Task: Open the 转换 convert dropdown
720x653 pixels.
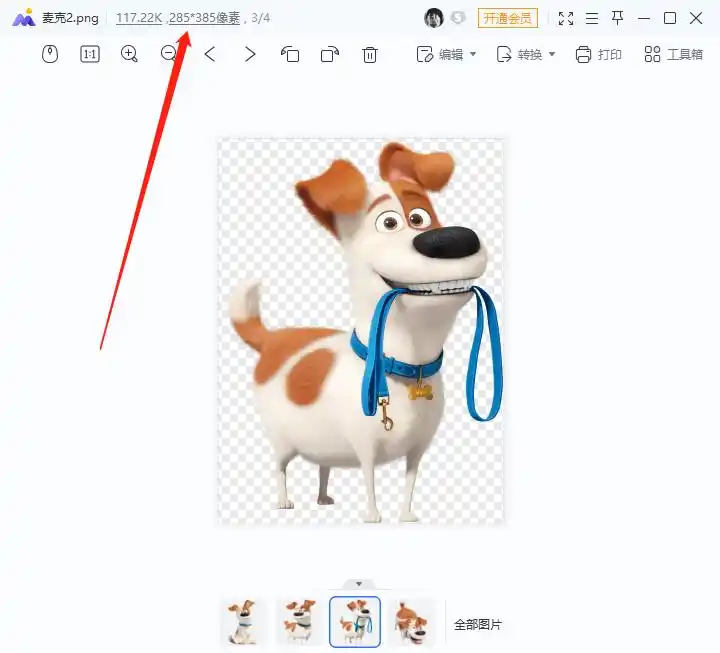Action: [526, 54]
